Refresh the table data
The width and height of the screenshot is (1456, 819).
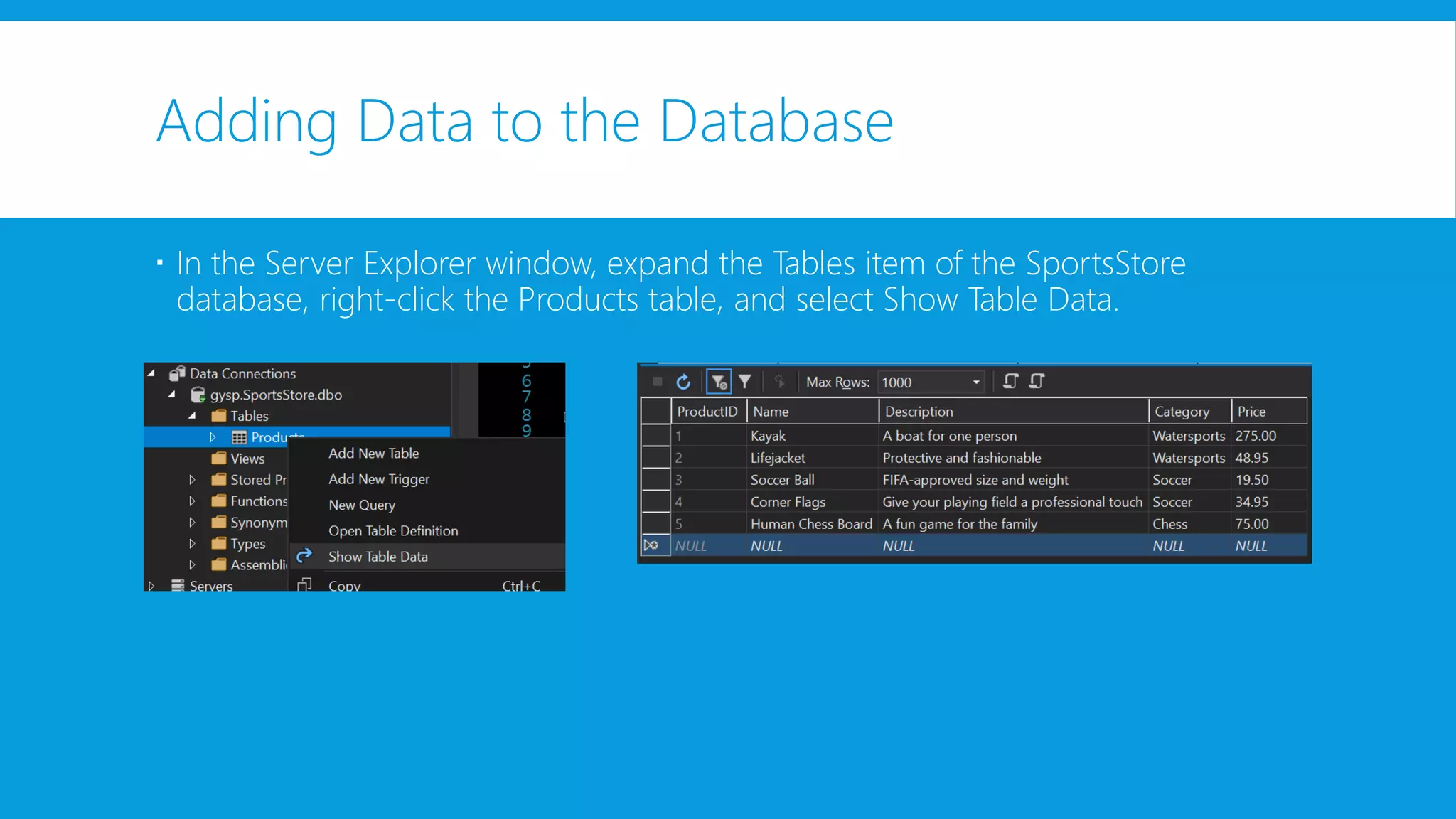point(683,382)
